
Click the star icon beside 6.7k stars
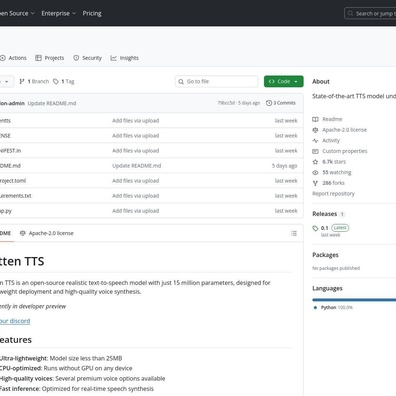[315, 162]
